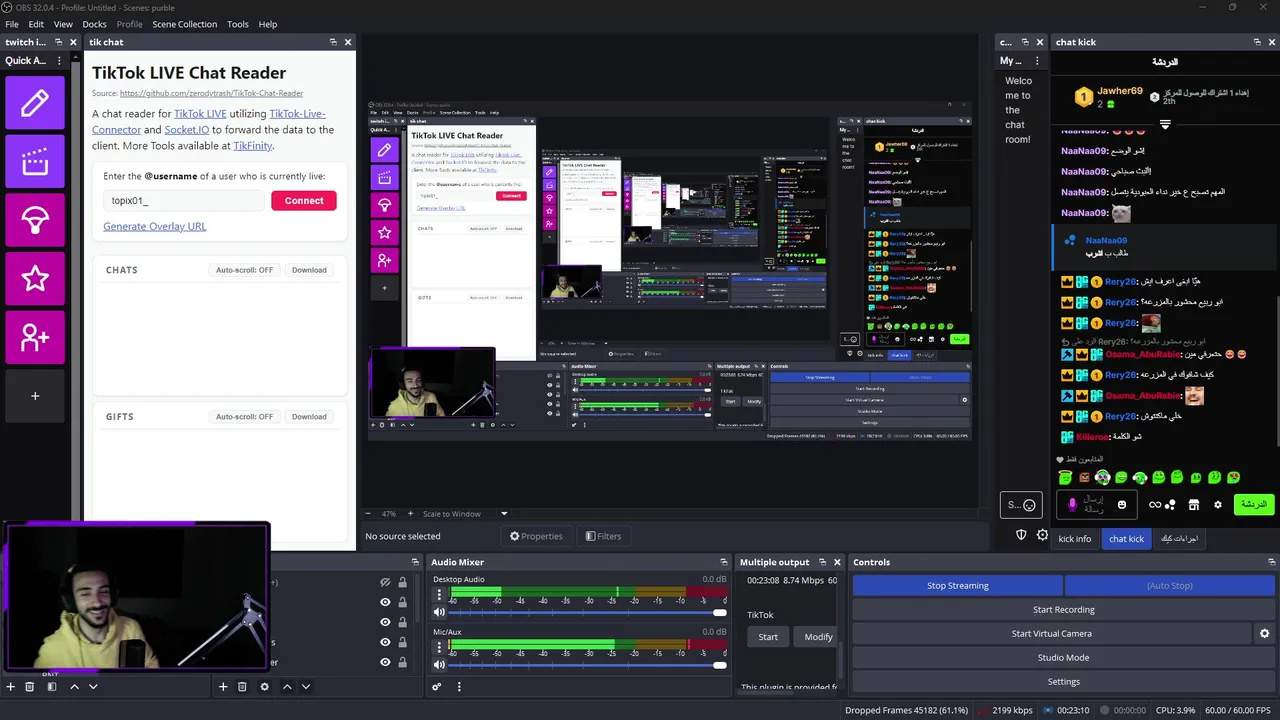Show the hidden source via crossed-eye icon
The width and height of the screenshot is (1280, 720).
385,582
